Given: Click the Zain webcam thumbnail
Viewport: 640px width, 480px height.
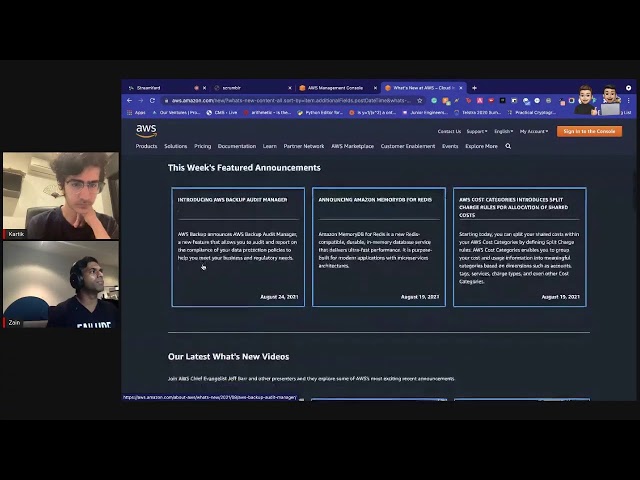Looking at the screenshot, I should click(x=61, y=284).
